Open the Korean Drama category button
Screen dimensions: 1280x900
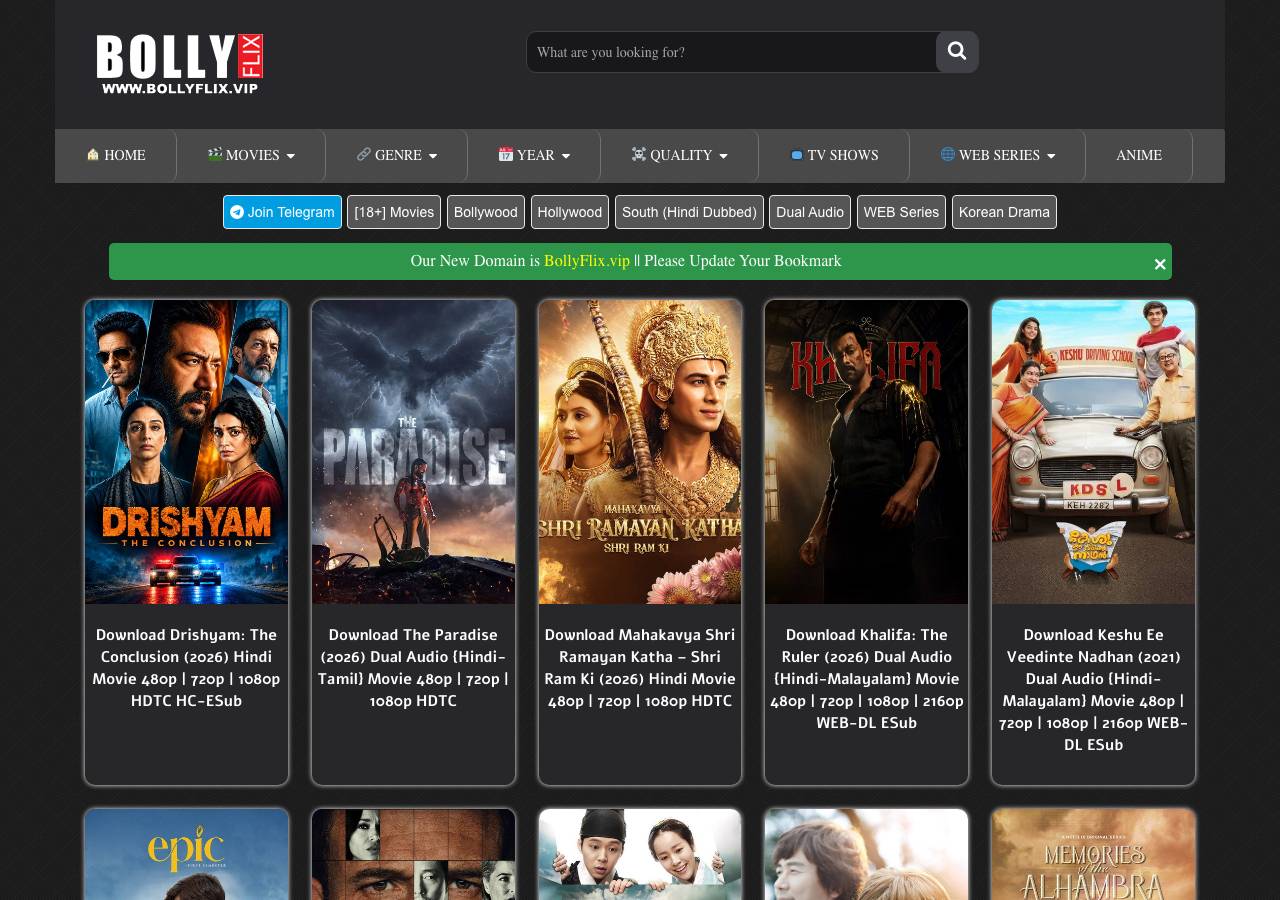(x=1004, y=212)
